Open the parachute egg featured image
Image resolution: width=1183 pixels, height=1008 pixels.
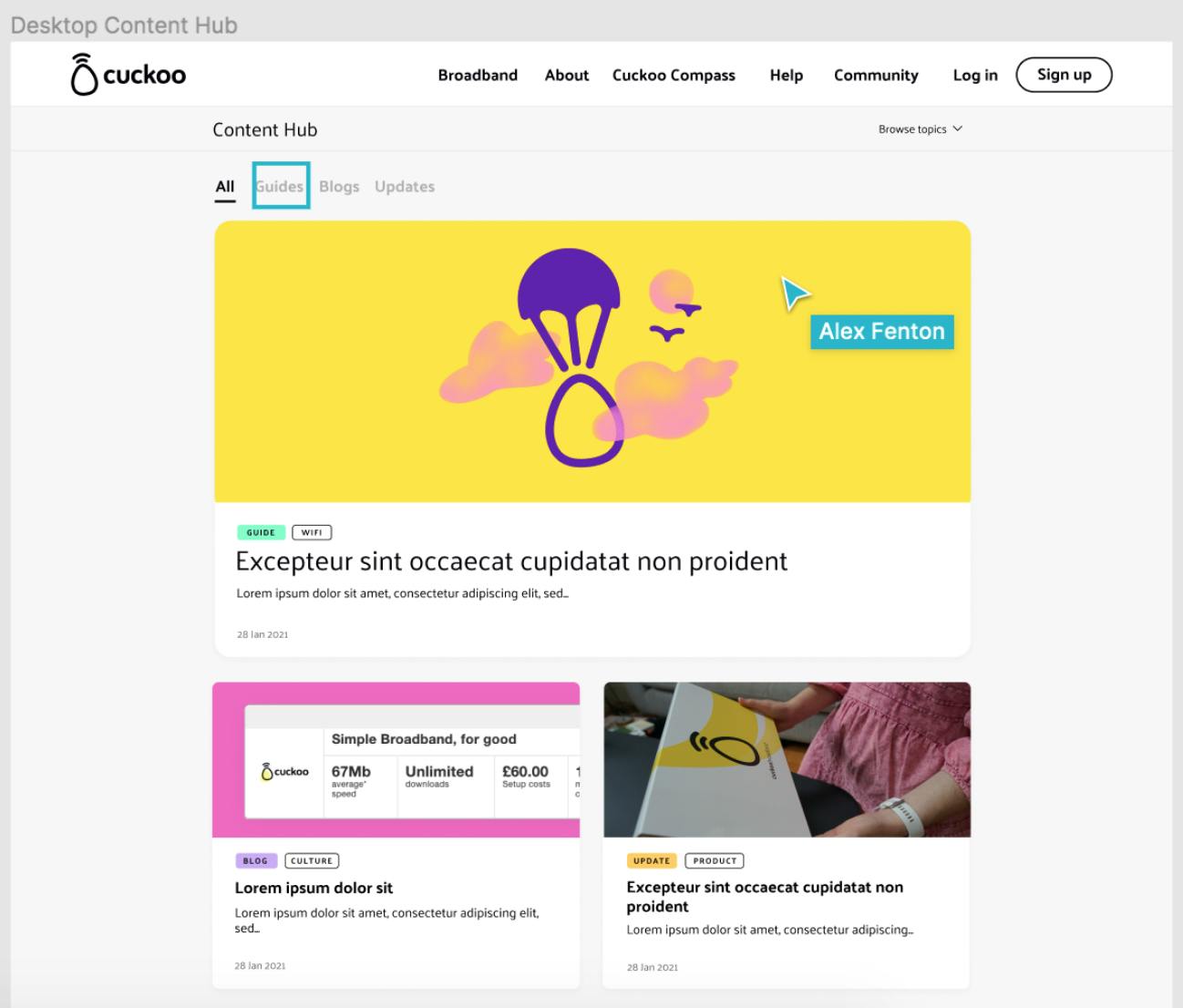click(592, 361)
